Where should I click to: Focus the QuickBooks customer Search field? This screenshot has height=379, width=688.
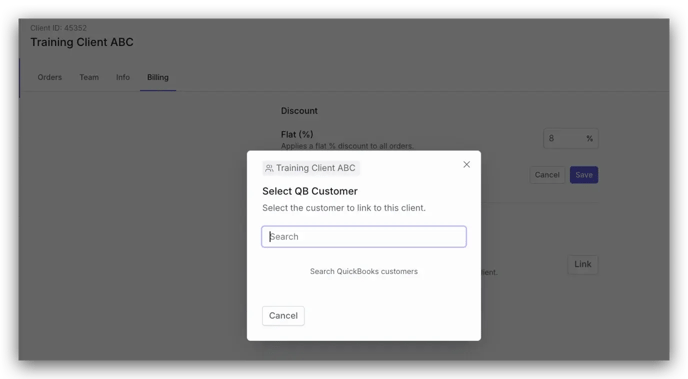[x=364, y=236]
